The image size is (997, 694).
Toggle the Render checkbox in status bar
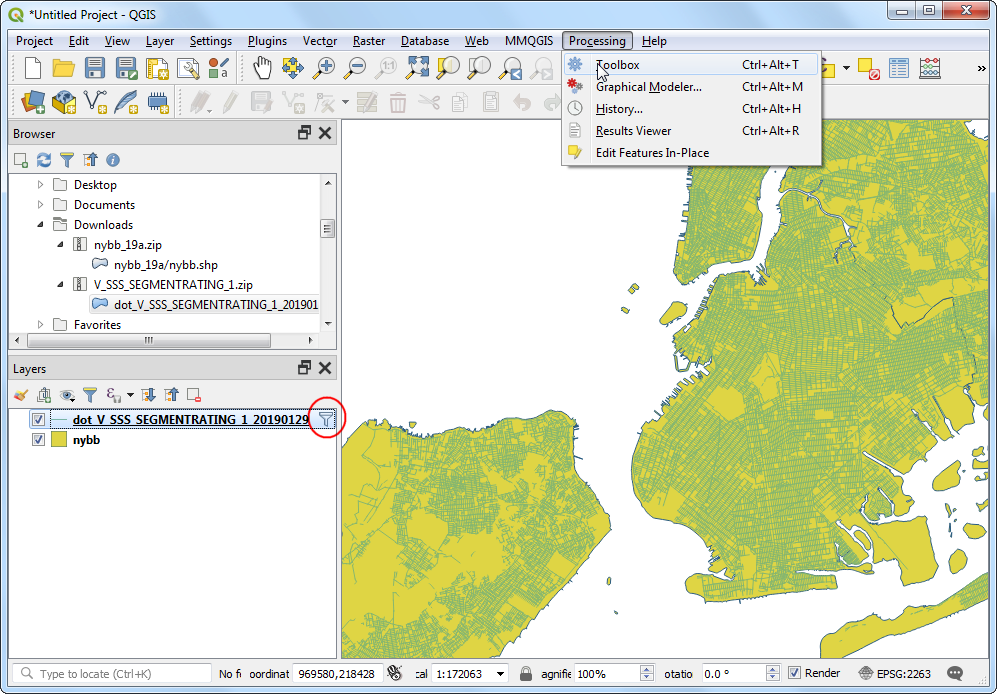point(794,673)
